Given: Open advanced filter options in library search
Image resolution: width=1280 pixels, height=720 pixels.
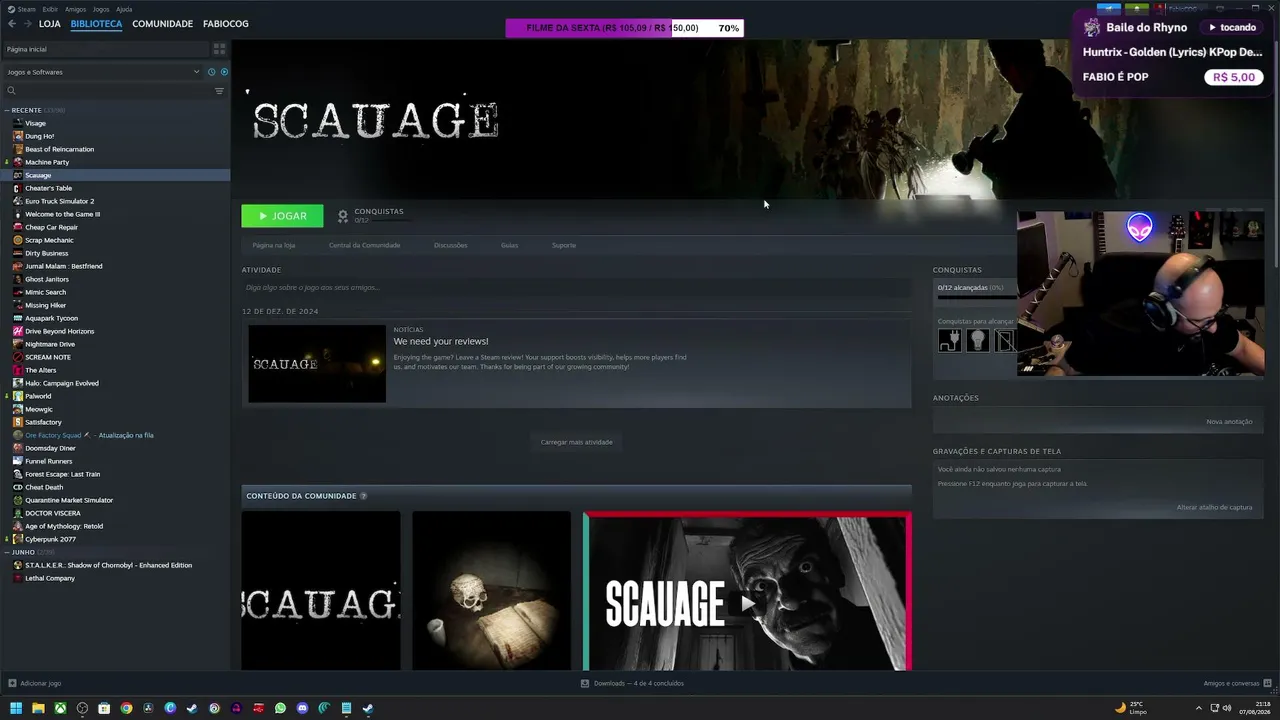Looking at the screenshot, I should 219,91.
